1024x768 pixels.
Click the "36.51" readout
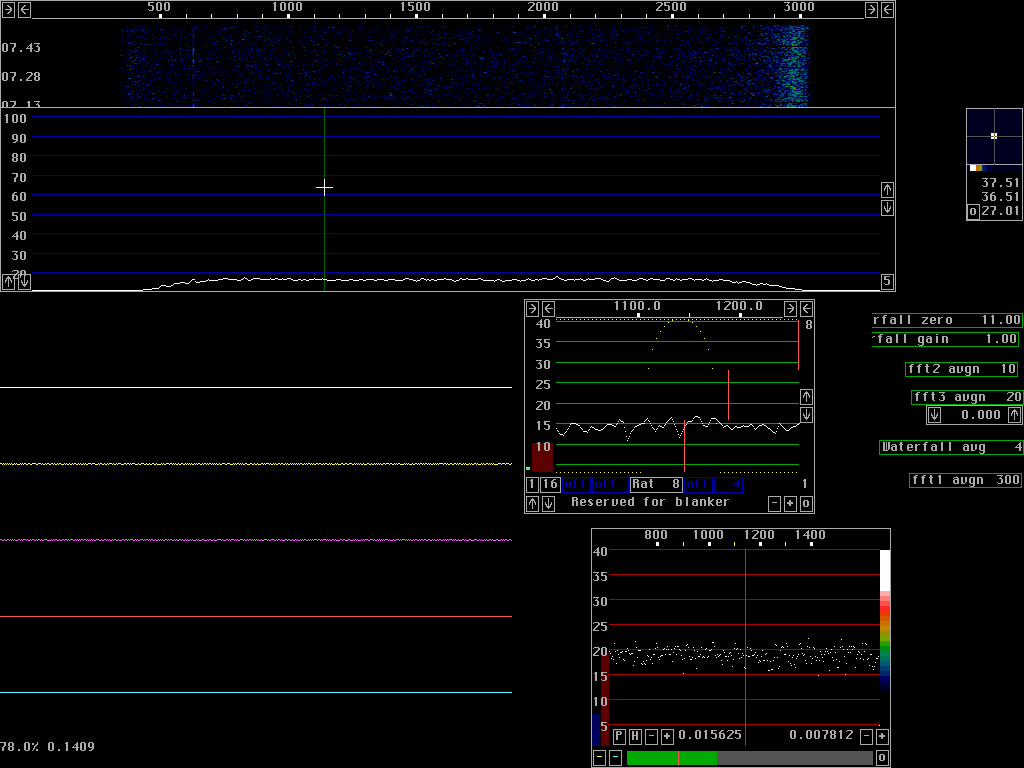tap(1000, 197)
